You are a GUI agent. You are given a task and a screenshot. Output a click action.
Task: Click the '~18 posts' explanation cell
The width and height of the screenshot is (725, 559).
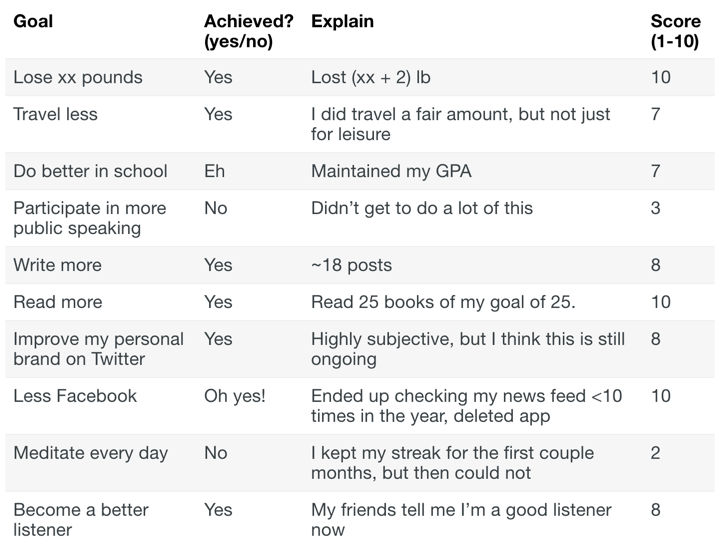(x=351, y=265)
